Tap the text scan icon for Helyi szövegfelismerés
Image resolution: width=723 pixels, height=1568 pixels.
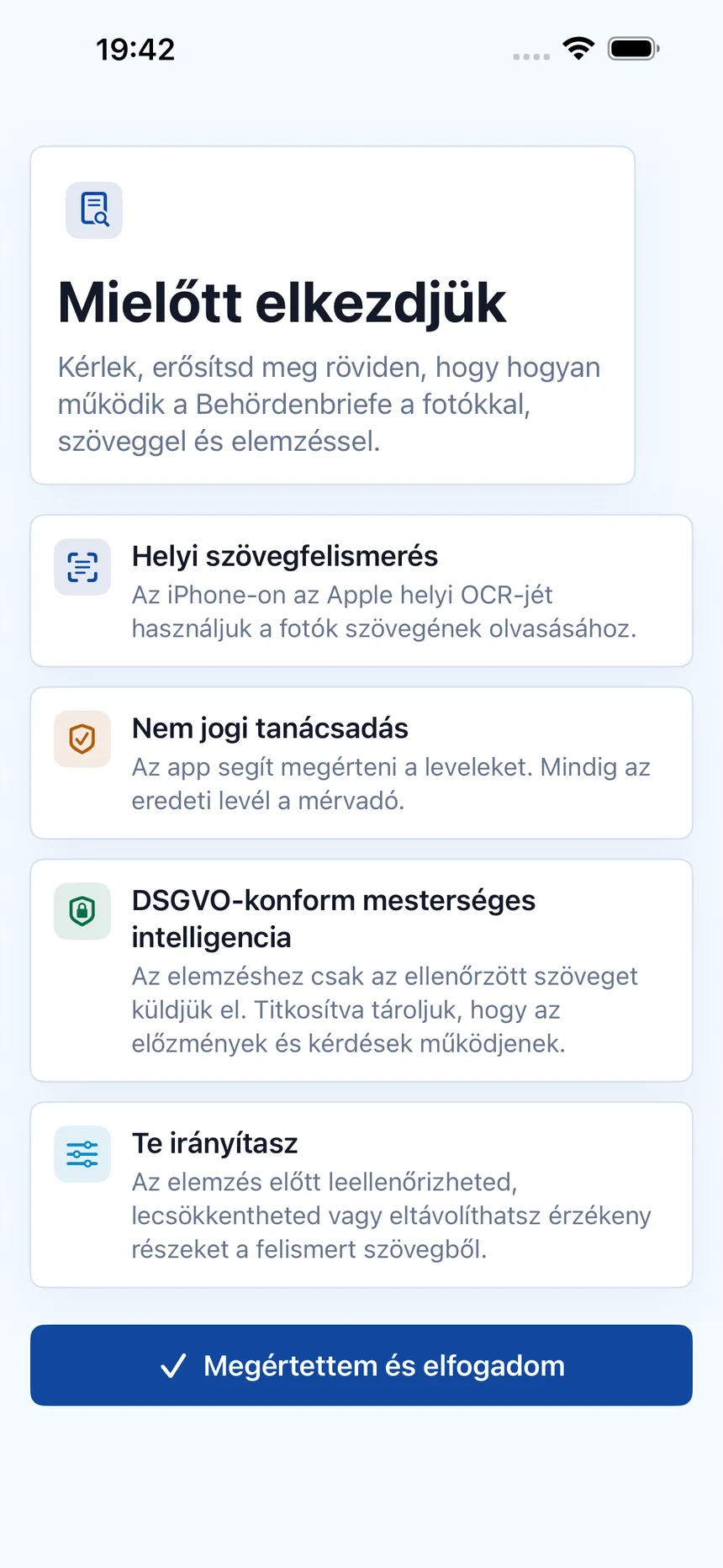[82, 567]
